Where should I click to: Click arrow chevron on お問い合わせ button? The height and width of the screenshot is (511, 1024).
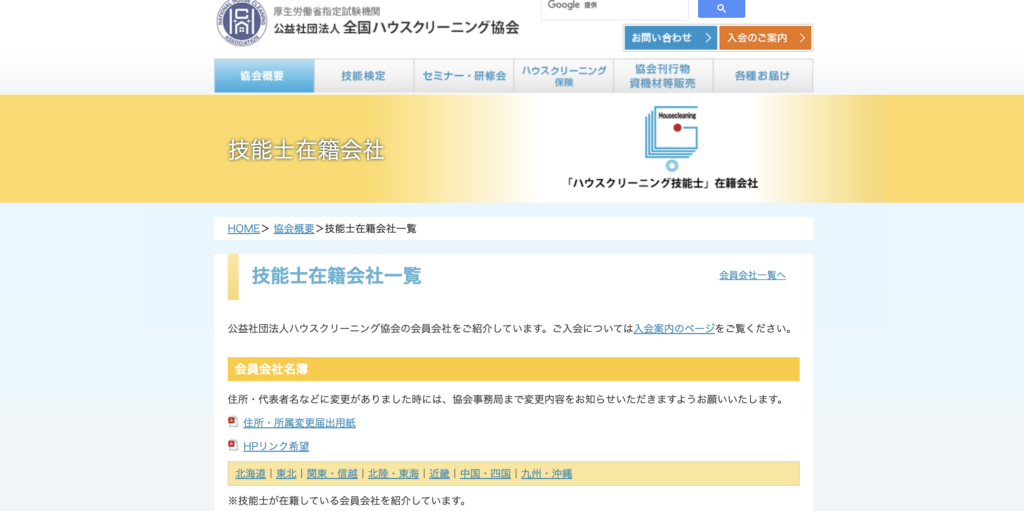708,38
